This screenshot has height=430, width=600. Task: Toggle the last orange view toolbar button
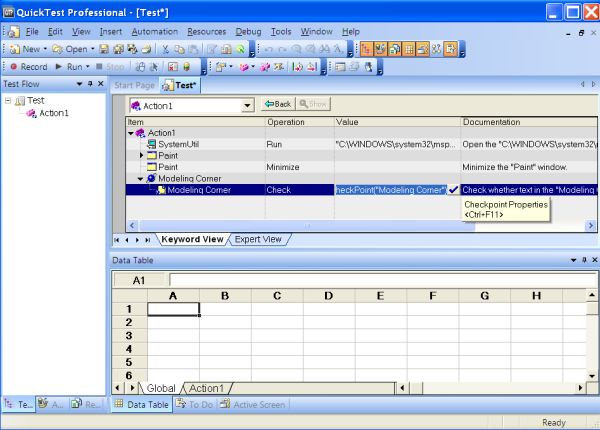pos(450,49)
